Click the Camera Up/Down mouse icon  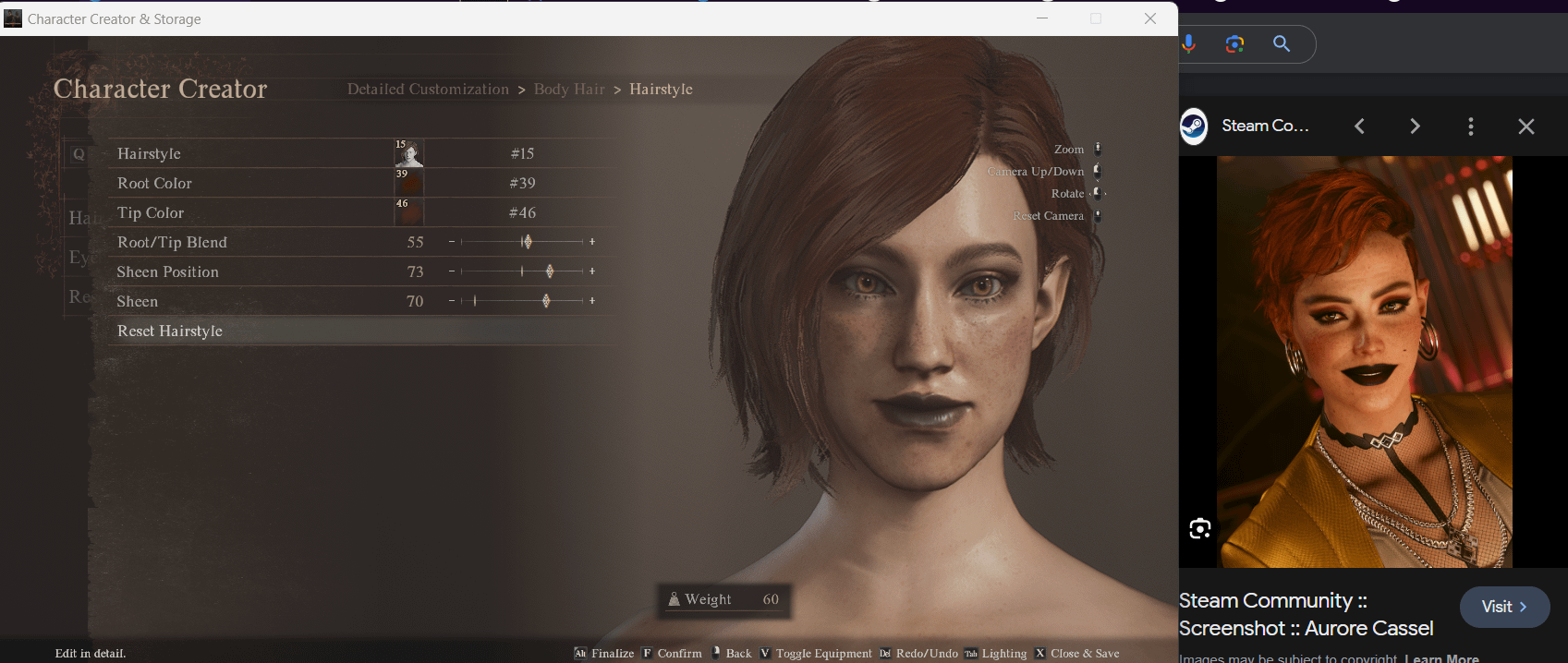(x=1098, y=171)
